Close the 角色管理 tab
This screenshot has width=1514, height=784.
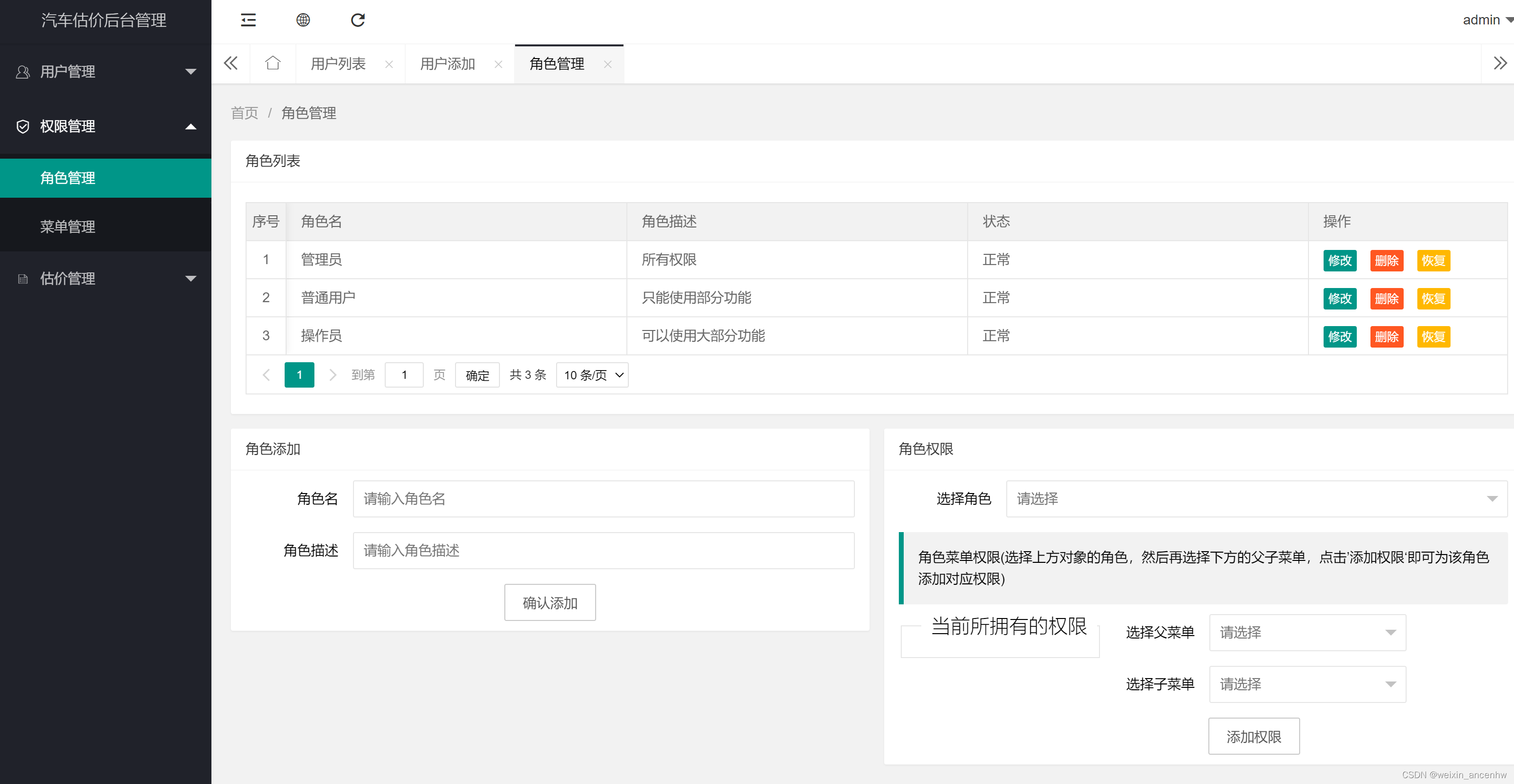(x=607, y=64)
